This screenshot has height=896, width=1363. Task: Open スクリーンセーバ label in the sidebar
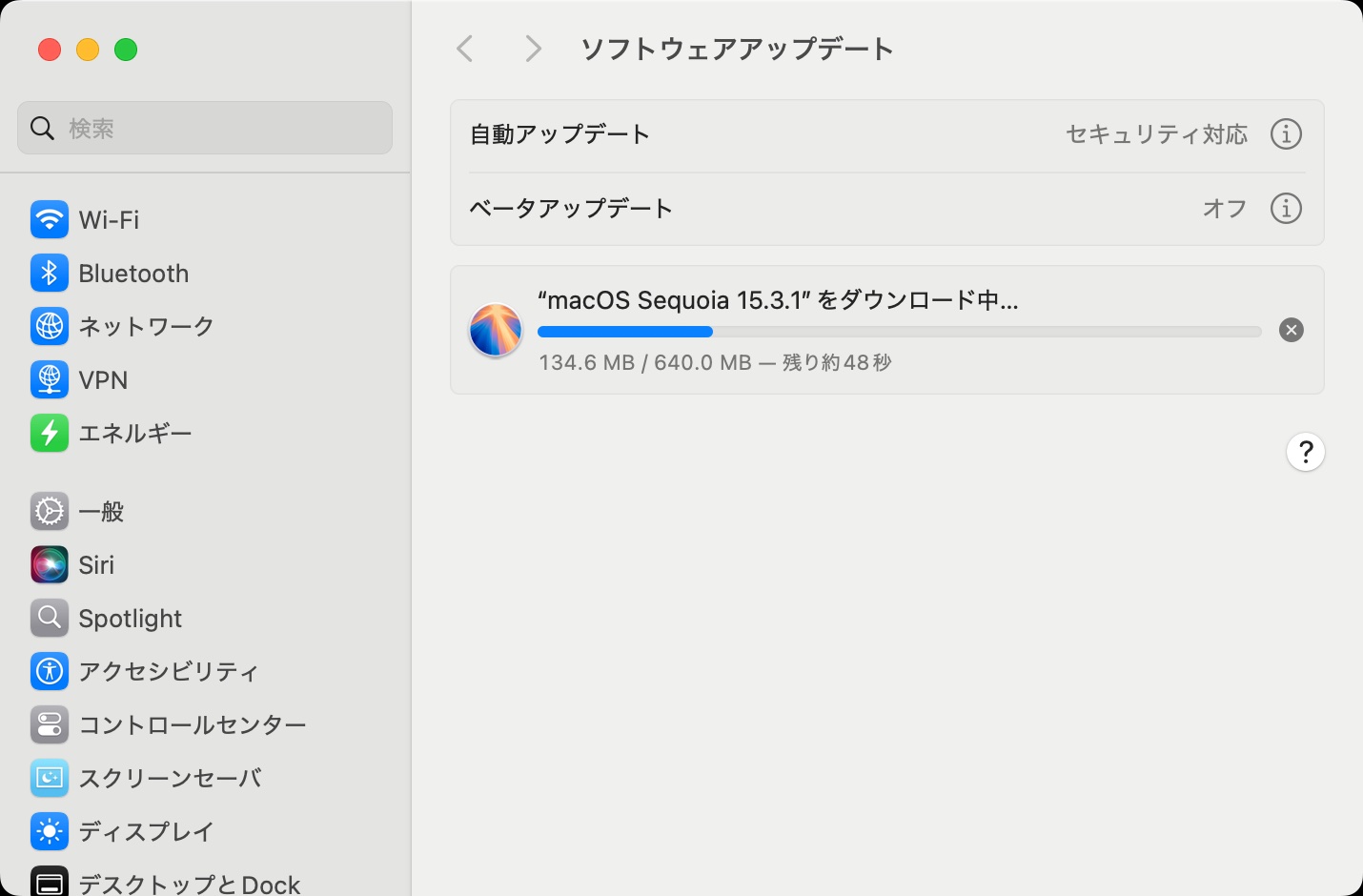(x=170, y=779)
